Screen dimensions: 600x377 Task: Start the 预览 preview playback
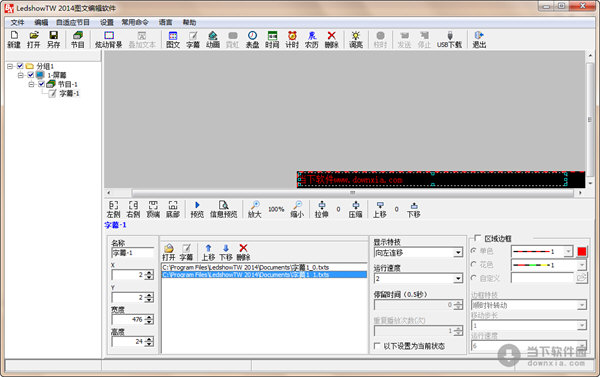pyautogui.click(x=197, y=209)
